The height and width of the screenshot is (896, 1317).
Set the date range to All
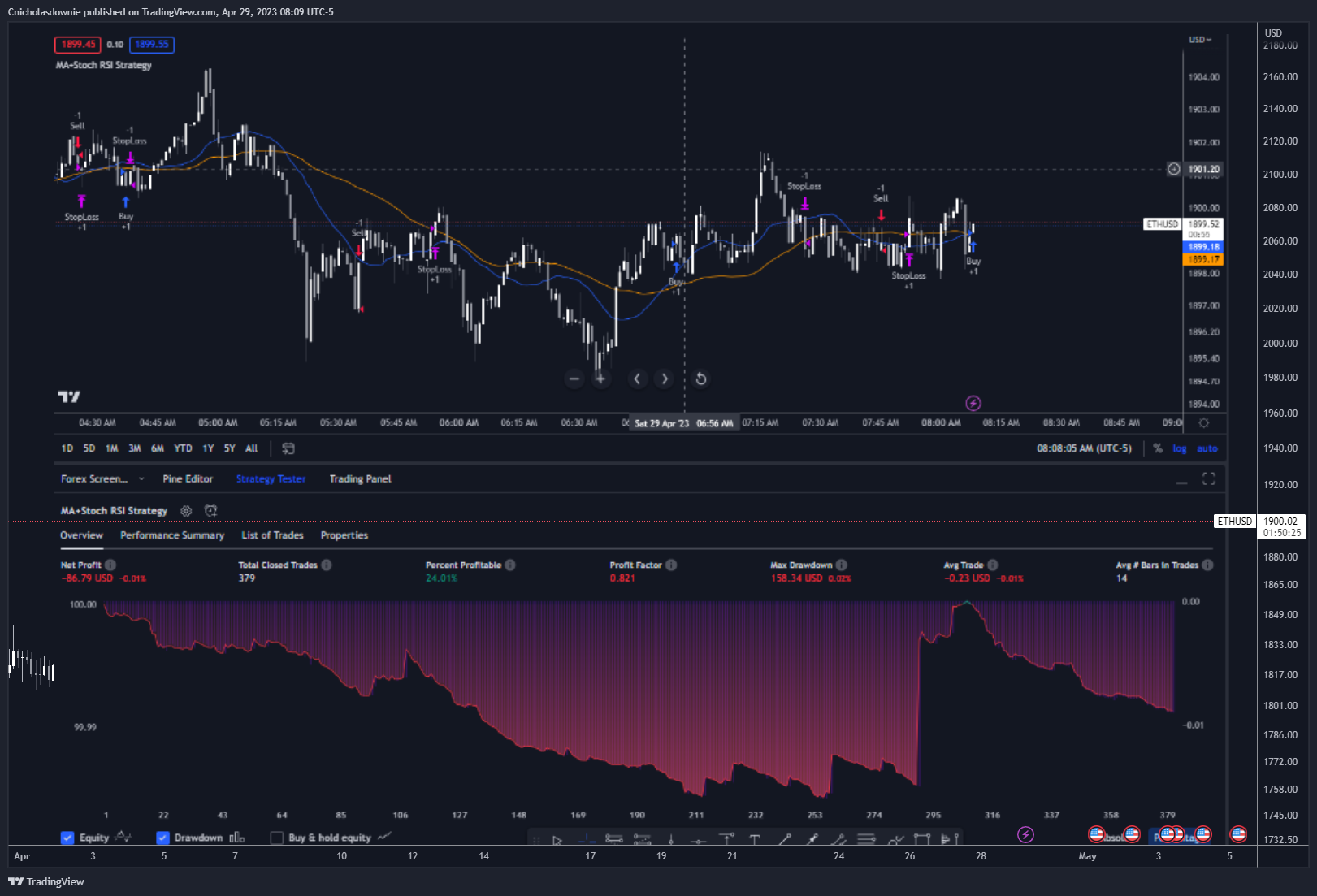[252, 448]
